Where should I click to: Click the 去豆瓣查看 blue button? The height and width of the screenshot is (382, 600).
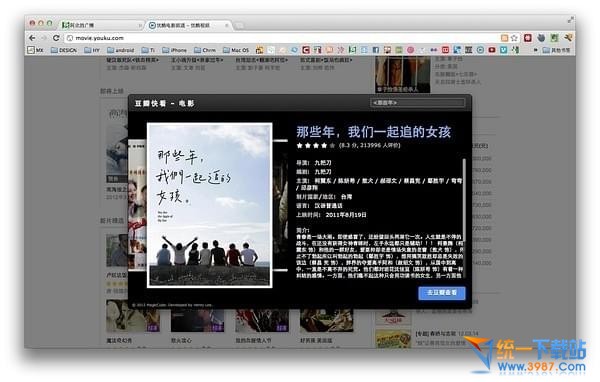pyautogui.click(x=442, y=292)
